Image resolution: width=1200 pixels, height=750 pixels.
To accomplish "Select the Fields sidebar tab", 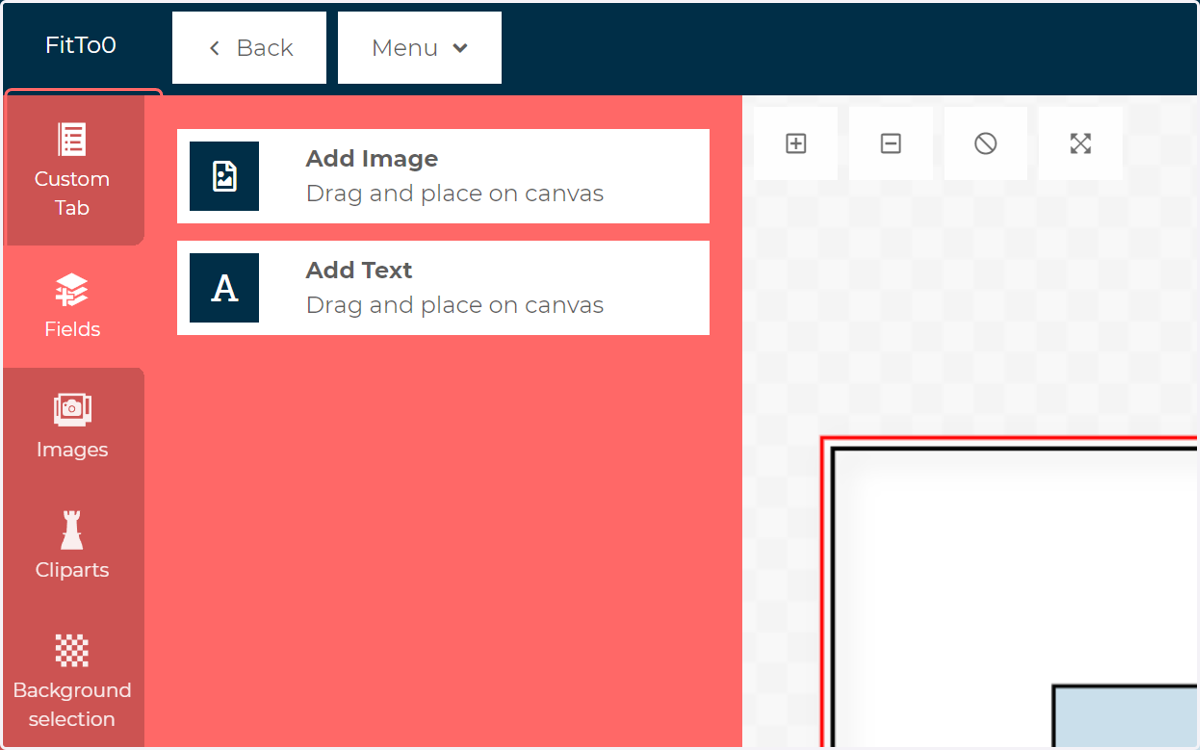I will (72, 306).
